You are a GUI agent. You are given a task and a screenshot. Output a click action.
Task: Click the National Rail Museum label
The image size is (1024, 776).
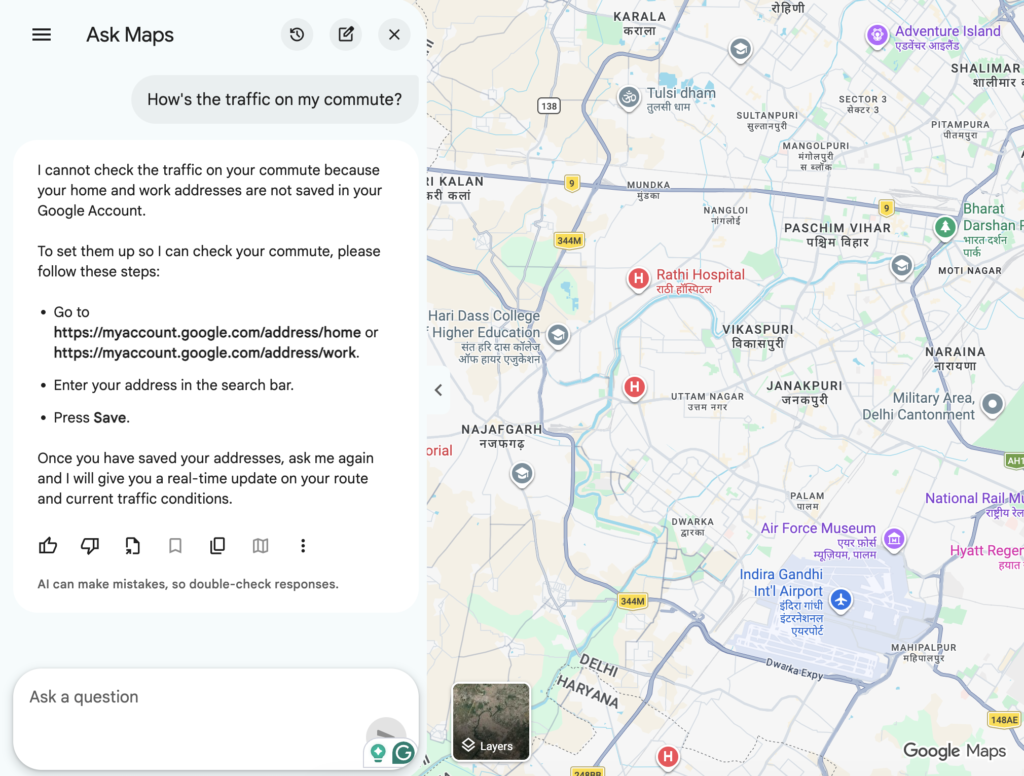click(x=974, y=505)
